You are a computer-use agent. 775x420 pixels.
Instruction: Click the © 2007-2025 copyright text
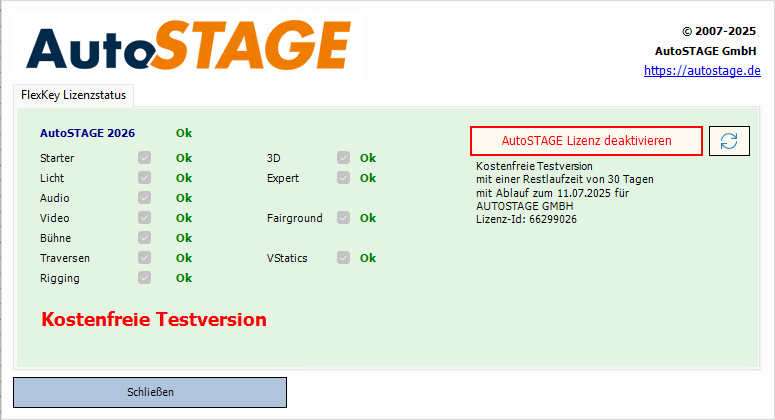(x=719, y=31)
